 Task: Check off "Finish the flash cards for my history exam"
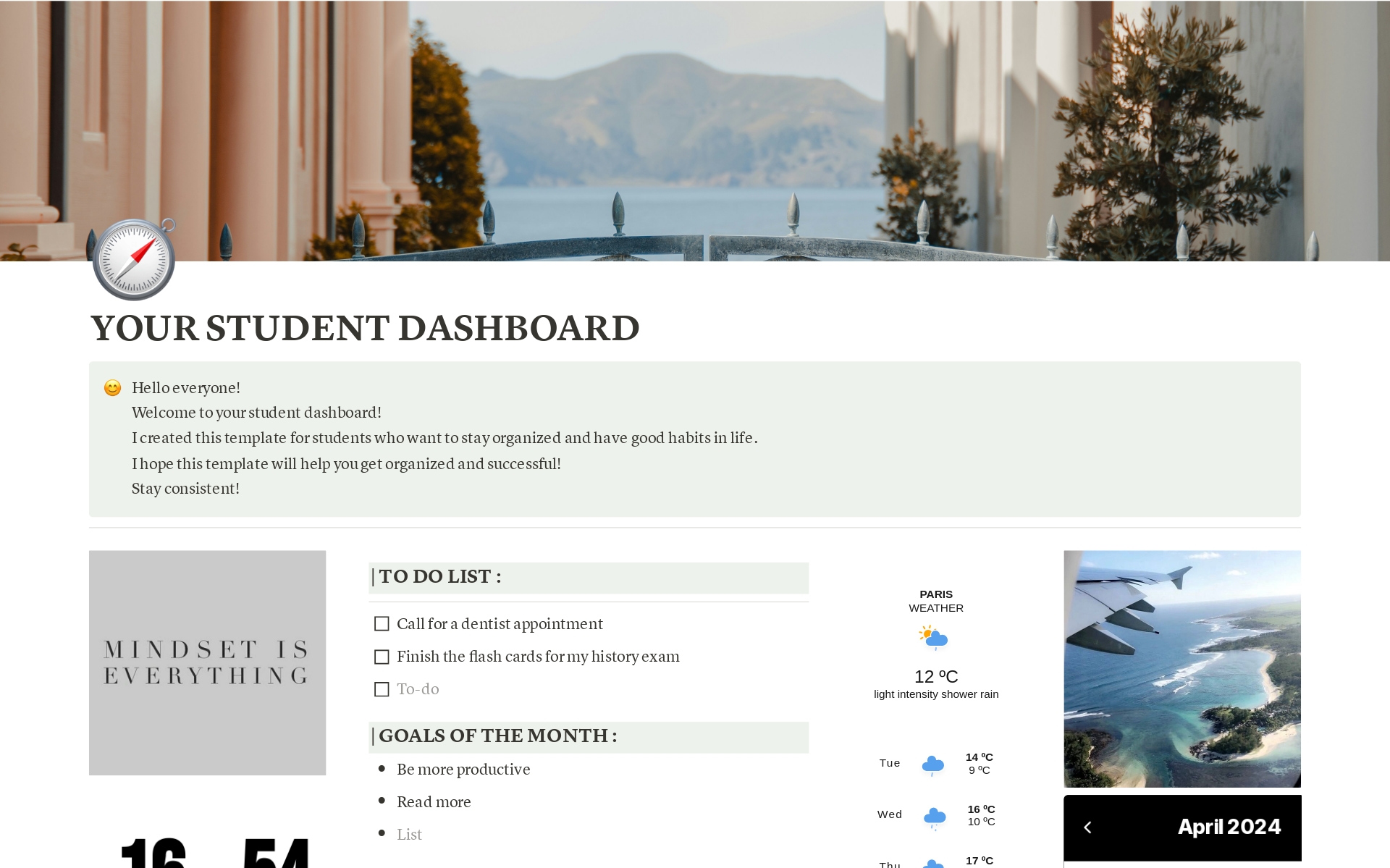(382, 657)
